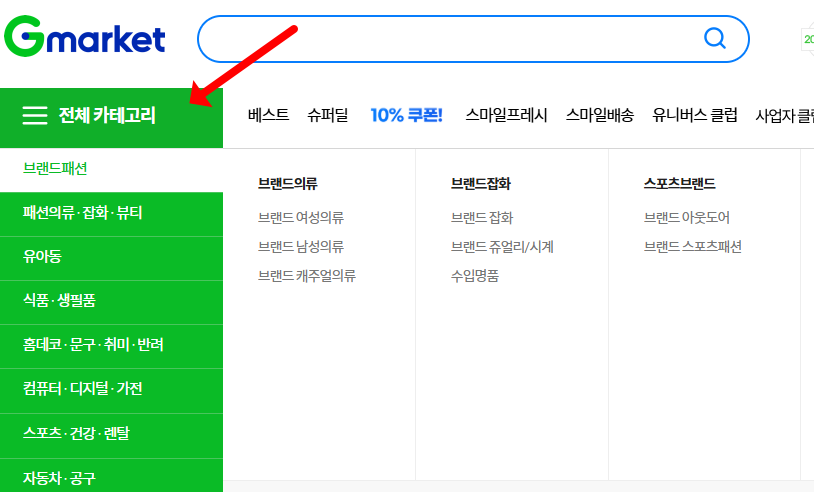
Task: Open the 브랜드 스포츠패션 link
Action: point(693,247)
